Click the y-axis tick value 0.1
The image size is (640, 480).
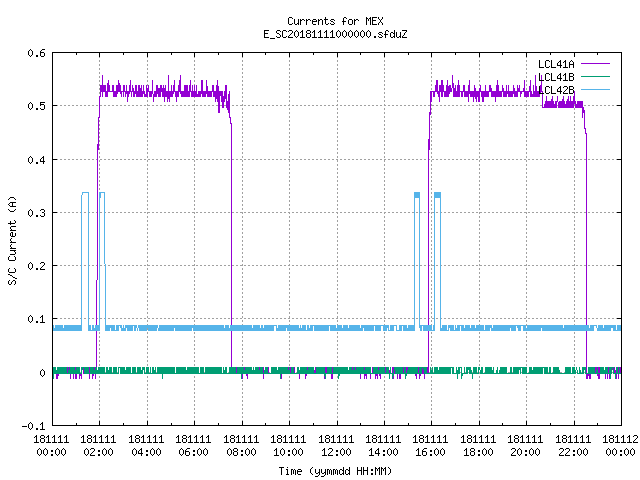[x=36, y=319]
